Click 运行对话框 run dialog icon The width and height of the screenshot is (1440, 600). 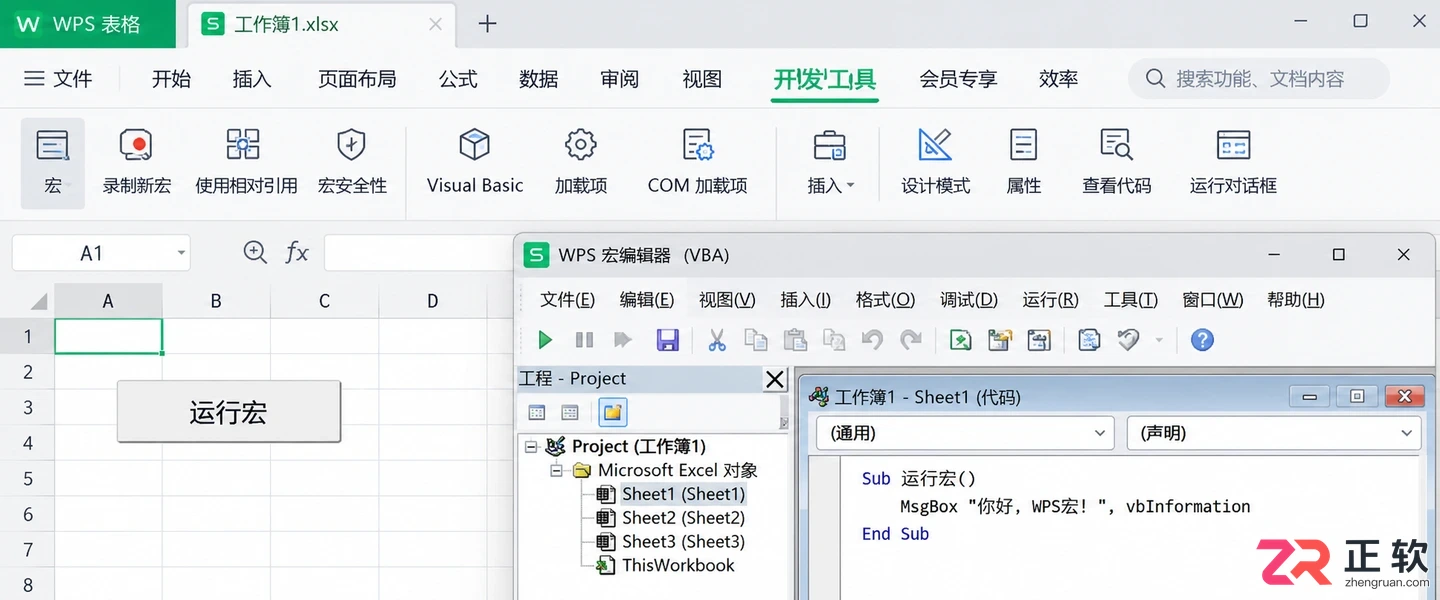1233,146
